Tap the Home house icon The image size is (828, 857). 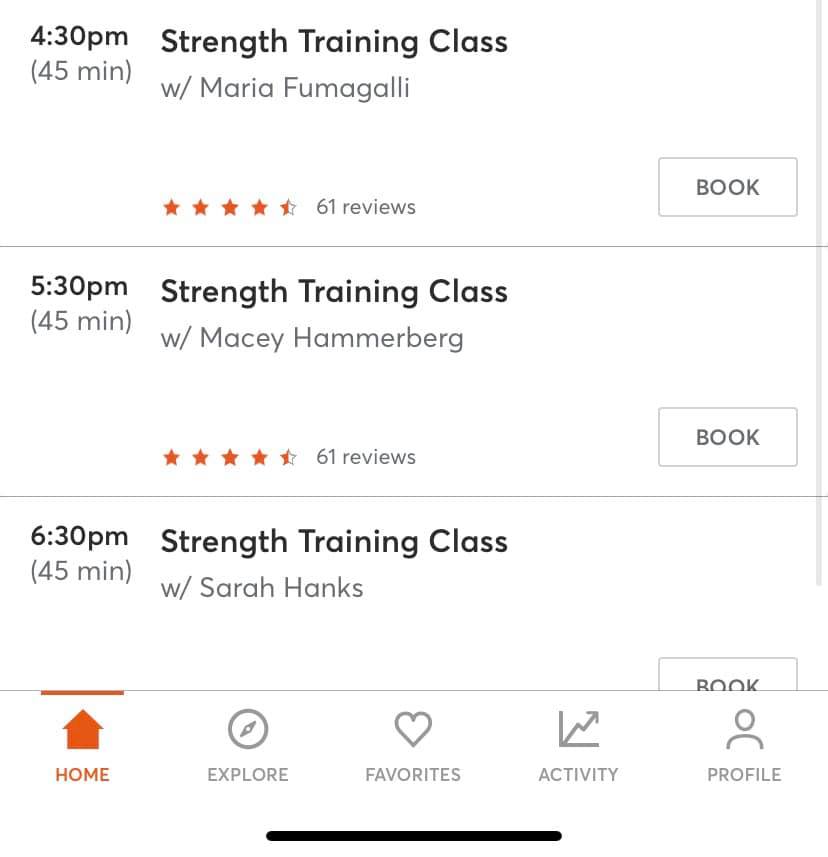(x=82, y=730)
